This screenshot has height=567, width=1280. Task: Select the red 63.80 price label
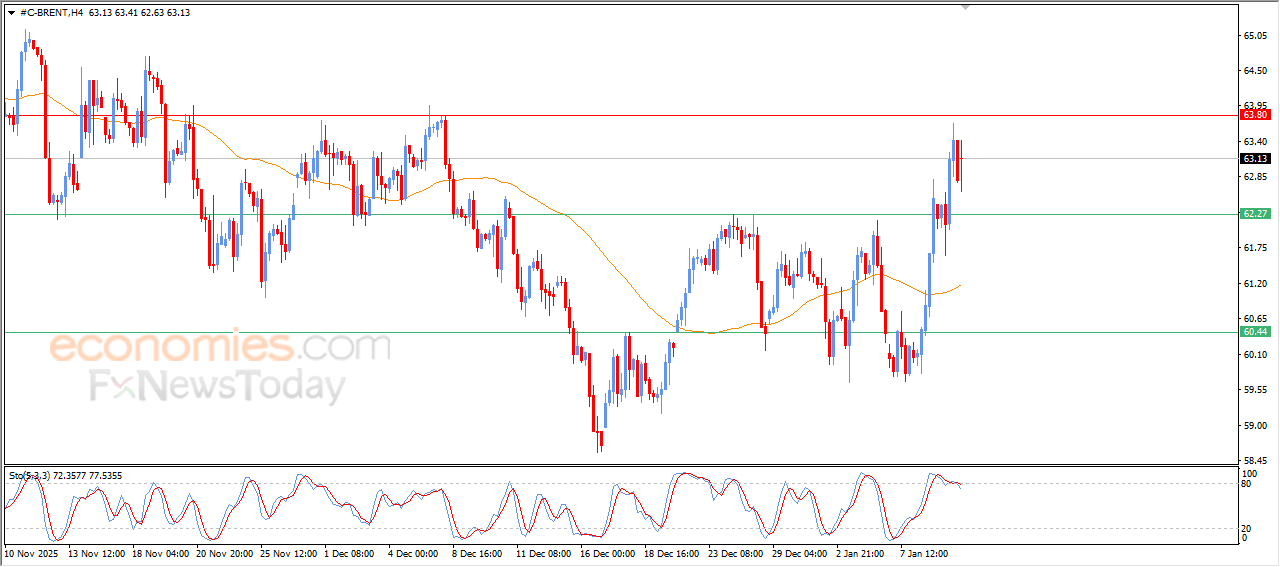coord(1254,115)
